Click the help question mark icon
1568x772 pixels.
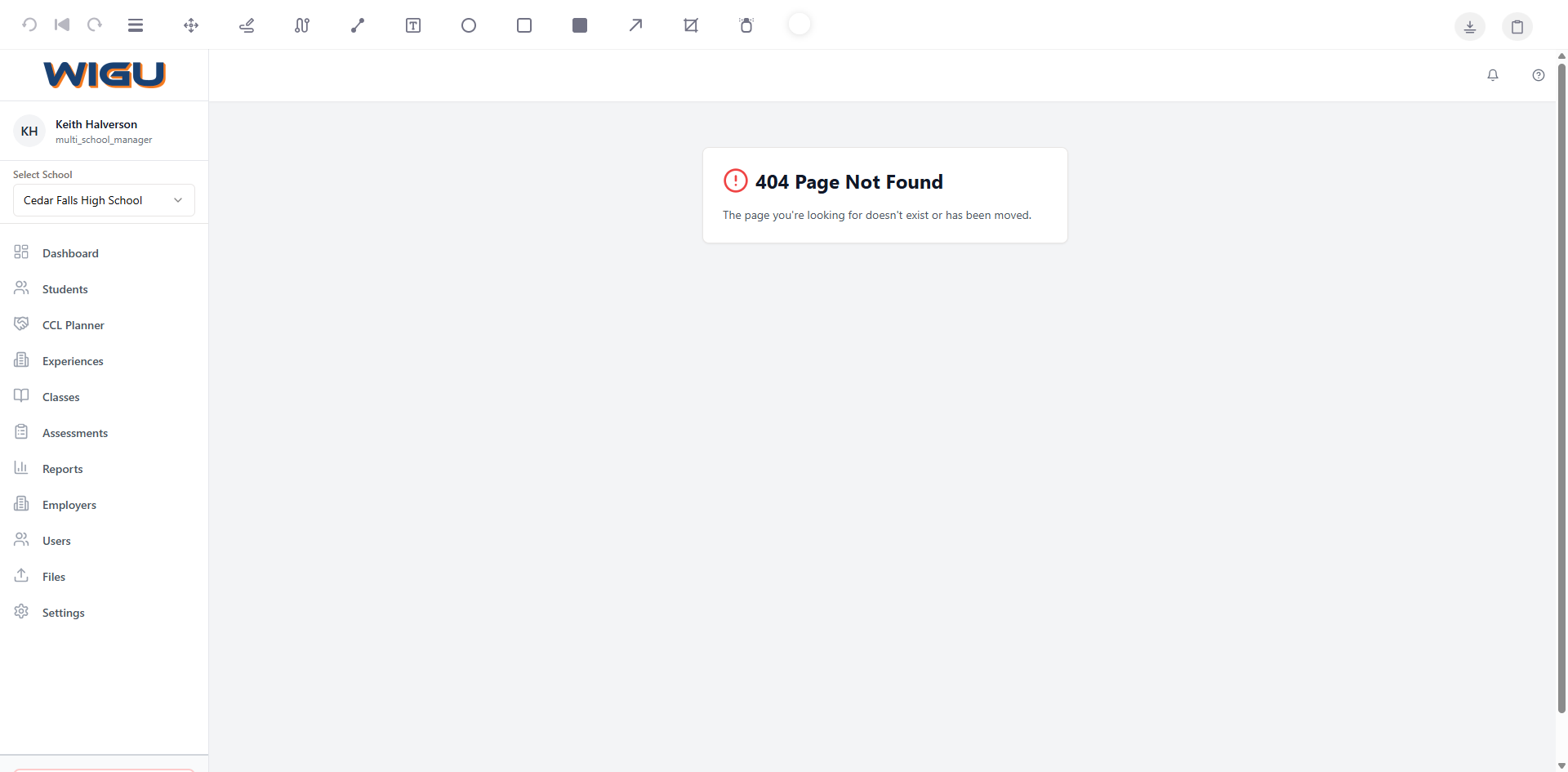[1539, 75]
